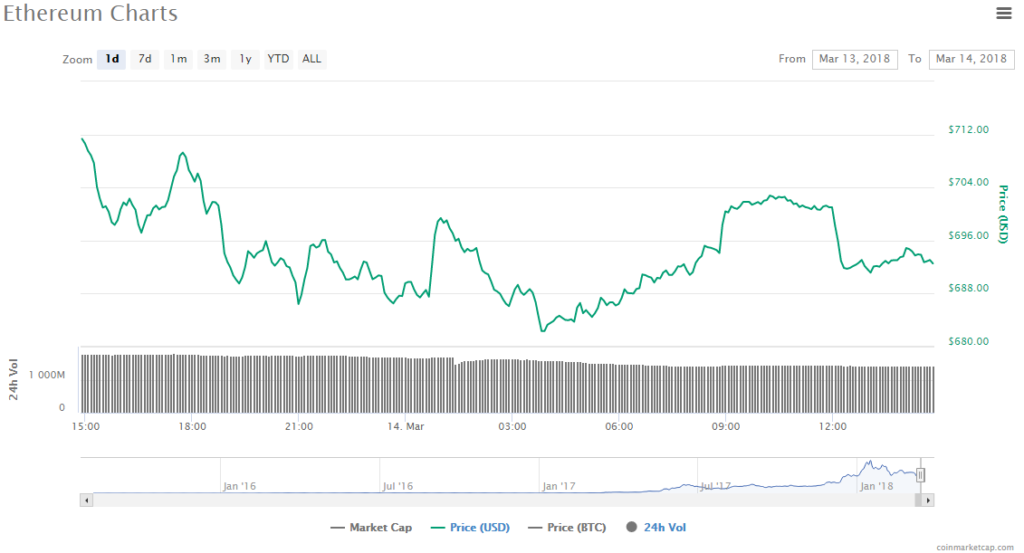Click the coinmarketcap.com credit link
This screenshot has width=1024, height=553.
pyautogui.click(x=973, y=547)
